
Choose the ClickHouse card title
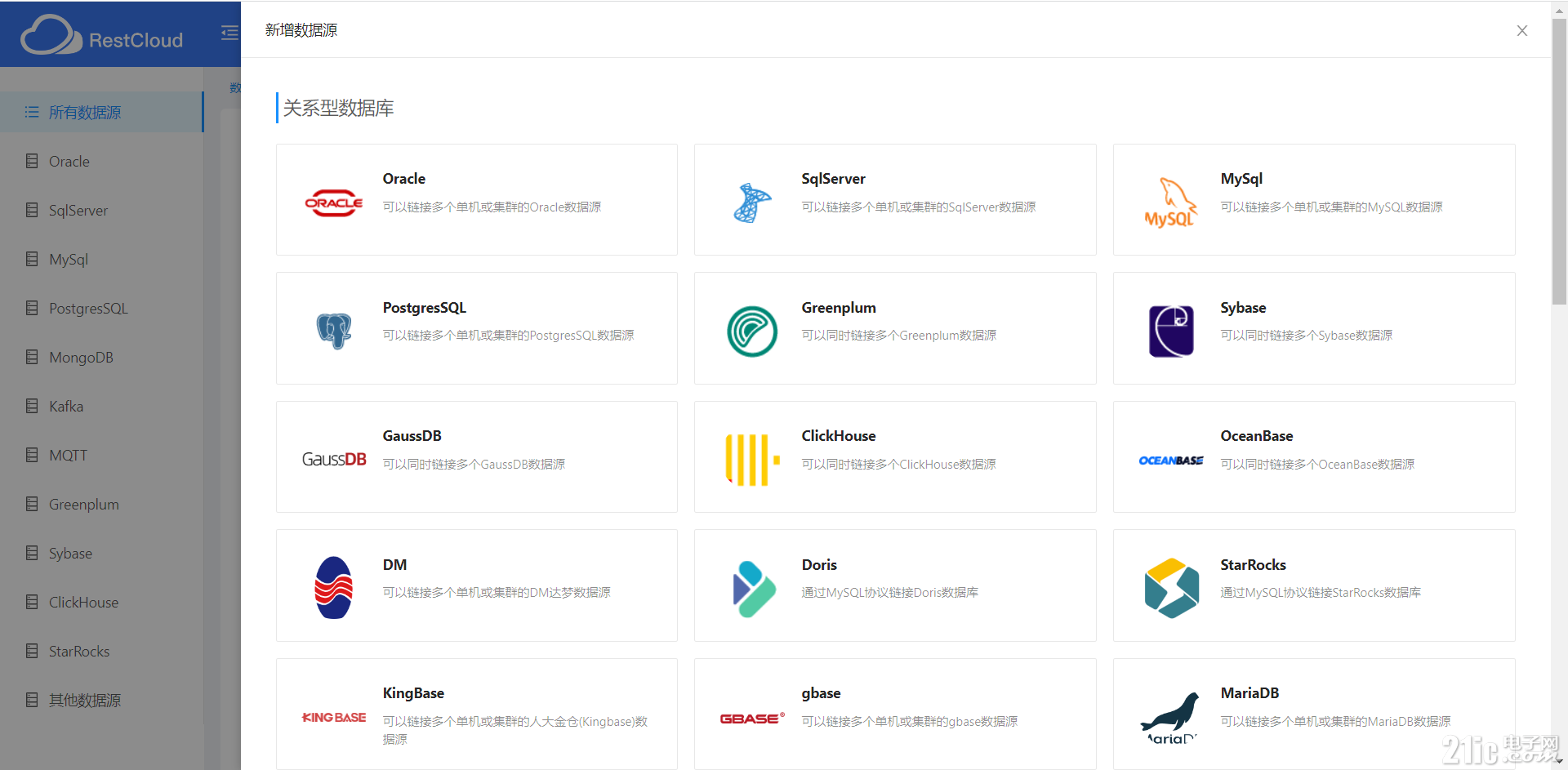pyautogui.click(x=839, y=436)
